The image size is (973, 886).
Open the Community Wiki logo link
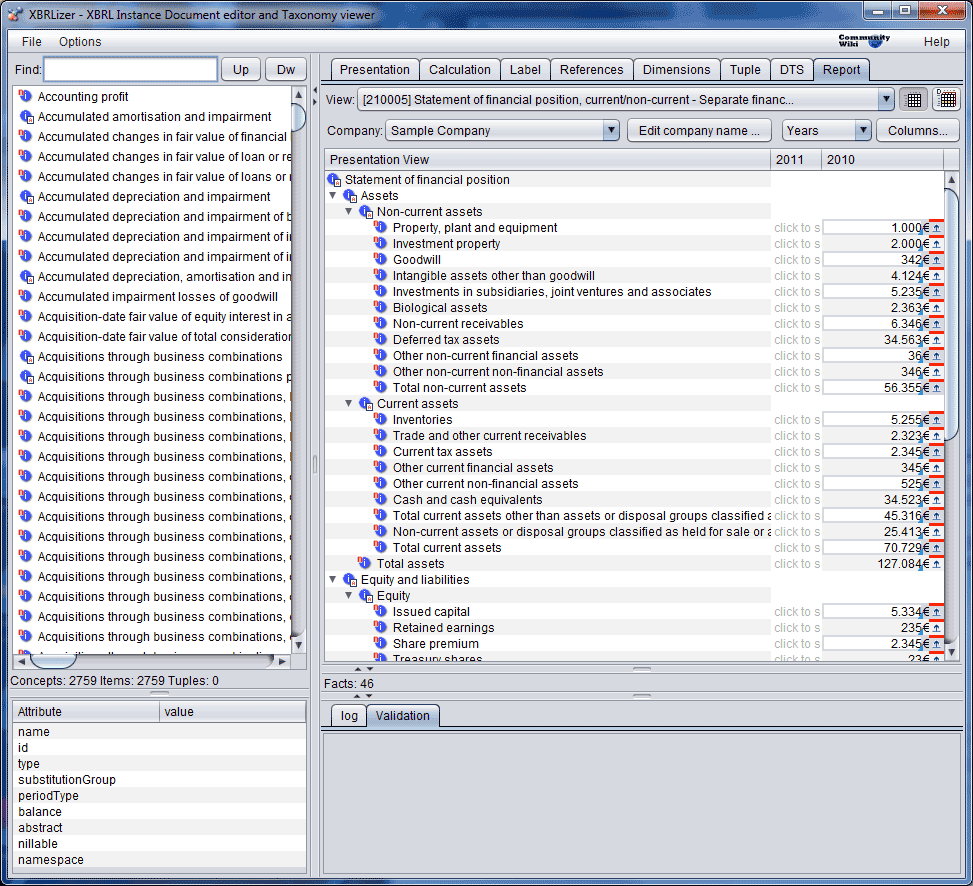coord(863,41)
